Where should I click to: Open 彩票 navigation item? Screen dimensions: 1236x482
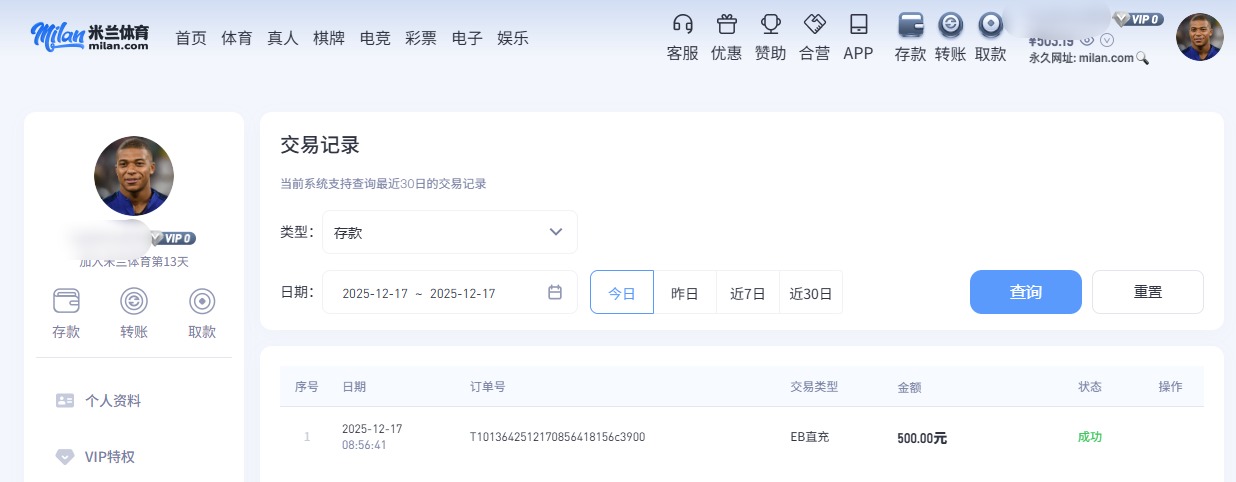[421, 38]
